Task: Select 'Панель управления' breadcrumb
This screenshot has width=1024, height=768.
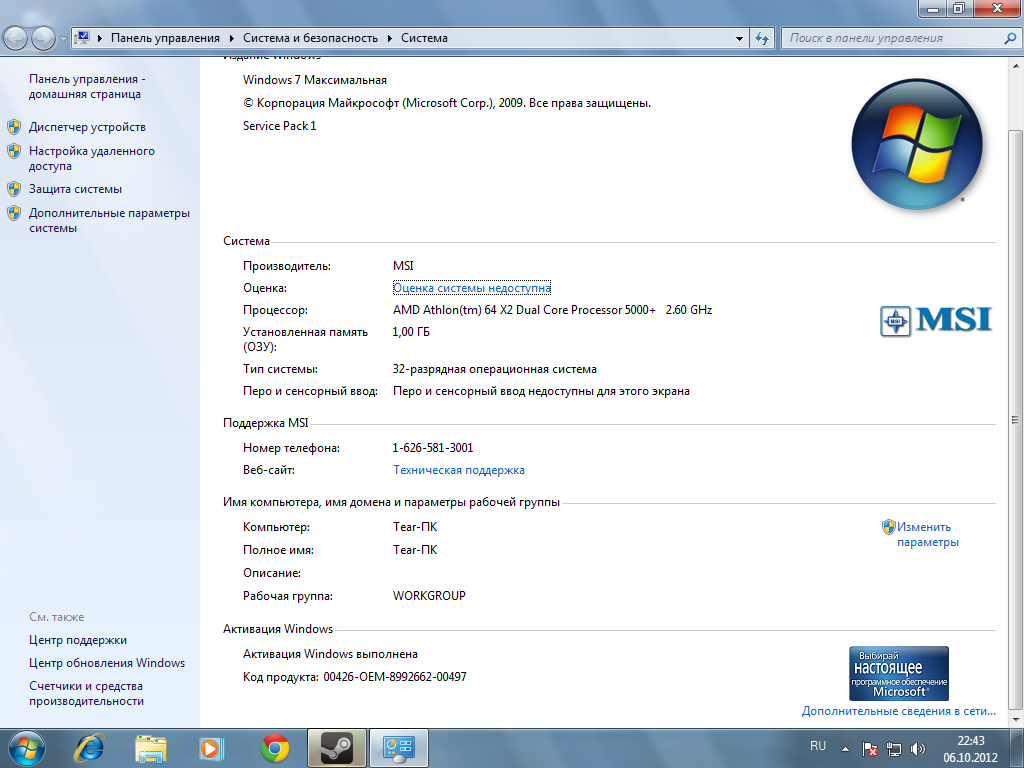Action: pos(165,38)
